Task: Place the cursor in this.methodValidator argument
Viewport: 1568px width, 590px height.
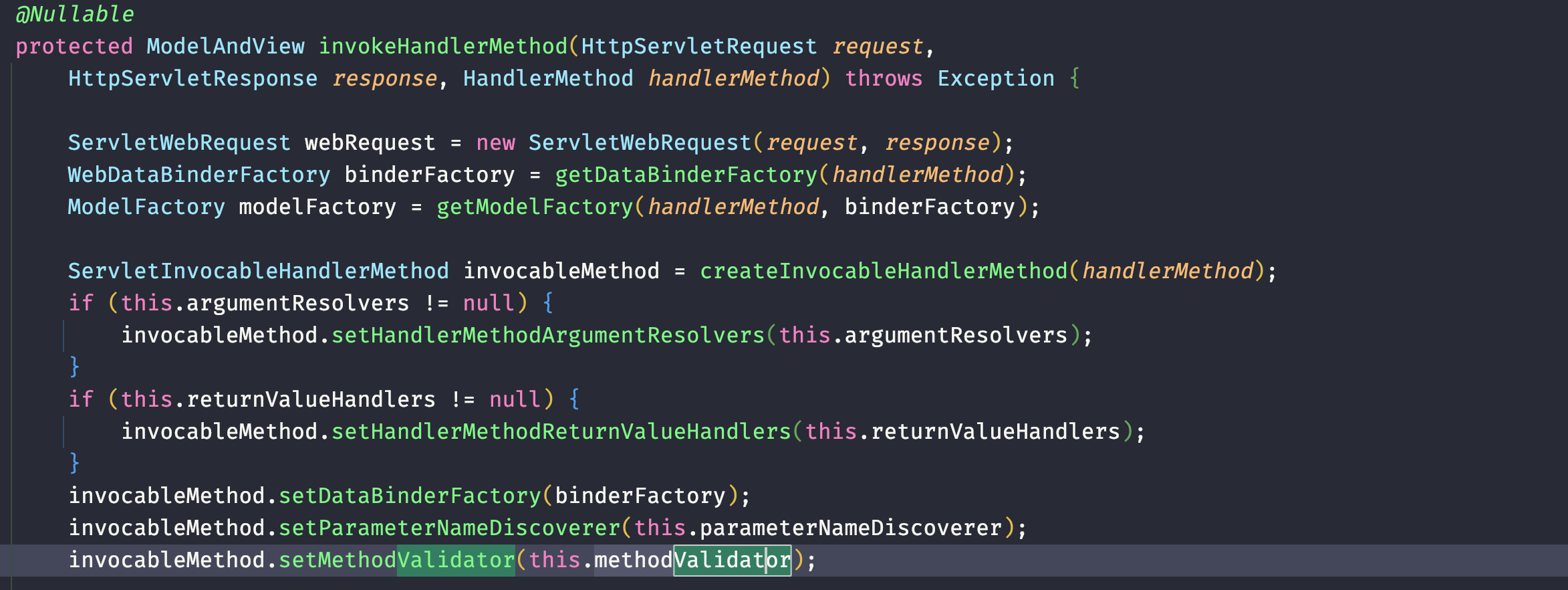Action: 692,560
